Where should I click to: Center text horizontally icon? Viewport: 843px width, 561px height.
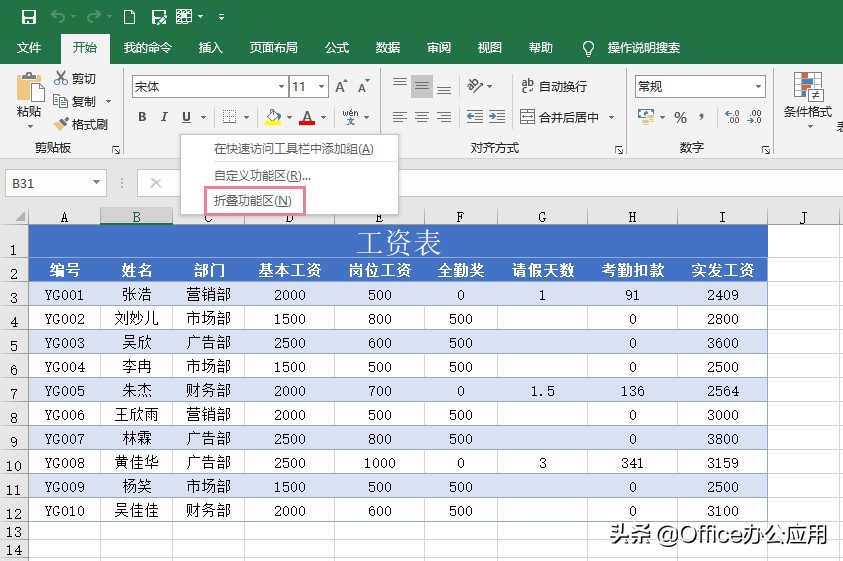click(x=422, y=117)
